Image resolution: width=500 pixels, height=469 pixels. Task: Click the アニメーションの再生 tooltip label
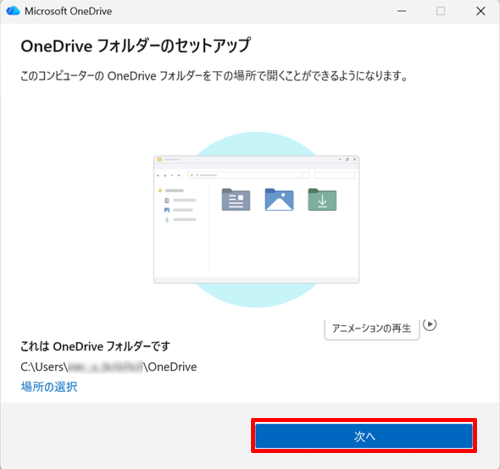coord(372,329)
